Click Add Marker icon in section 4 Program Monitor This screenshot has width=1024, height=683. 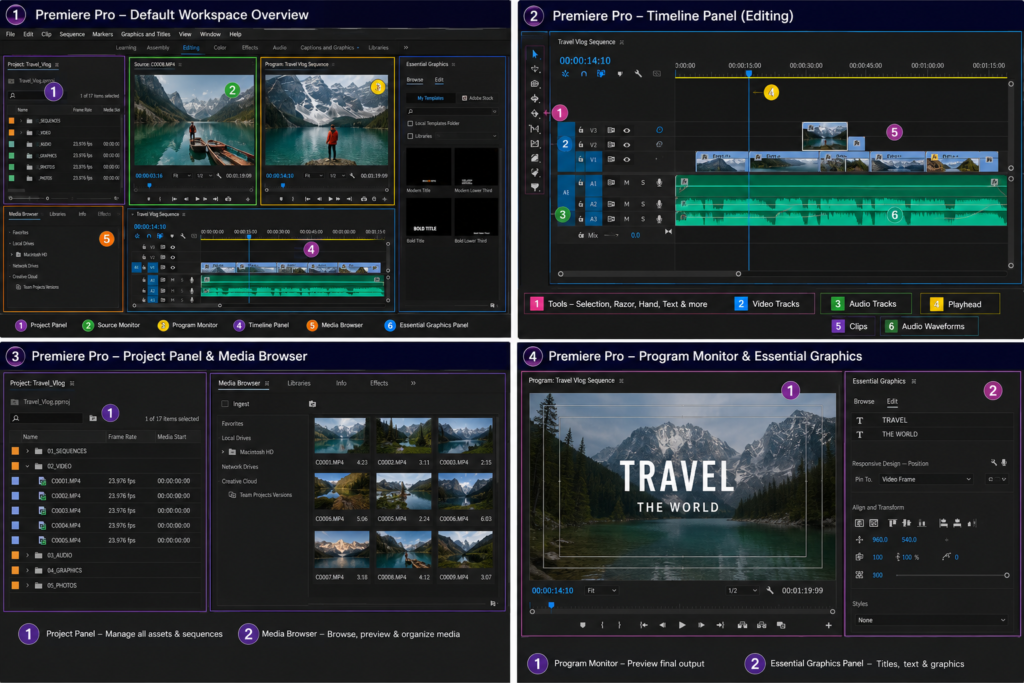point(583,625)
